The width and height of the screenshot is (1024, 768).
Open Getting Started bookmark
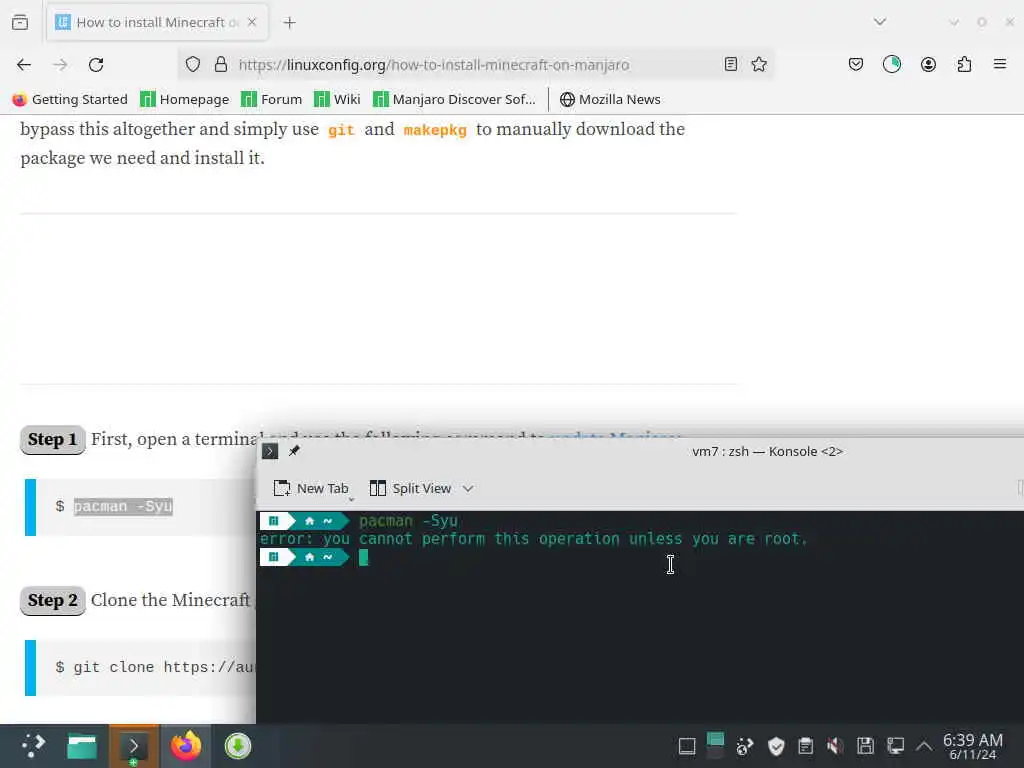click(70, 99)
